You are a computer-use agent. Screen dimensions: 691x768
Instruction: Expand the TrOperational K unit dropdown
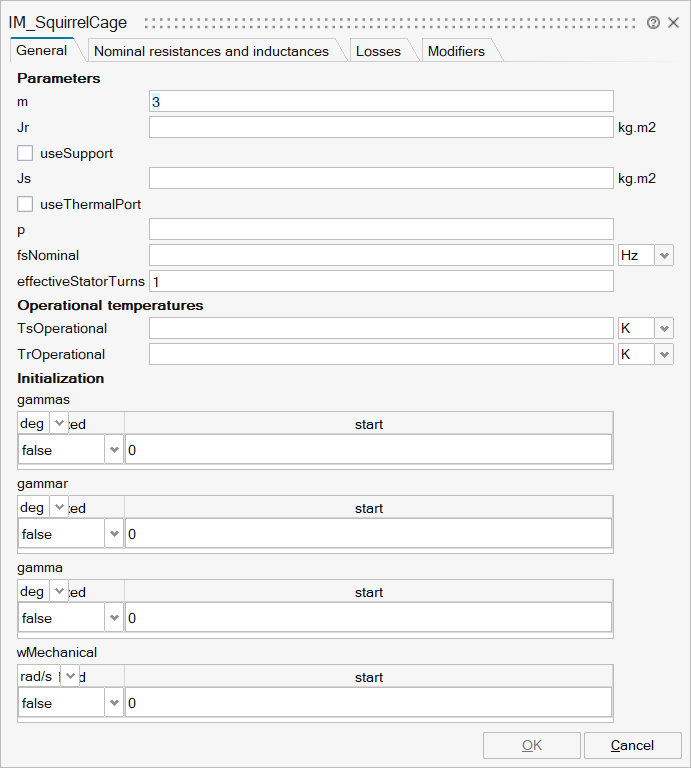pos(664,354)
